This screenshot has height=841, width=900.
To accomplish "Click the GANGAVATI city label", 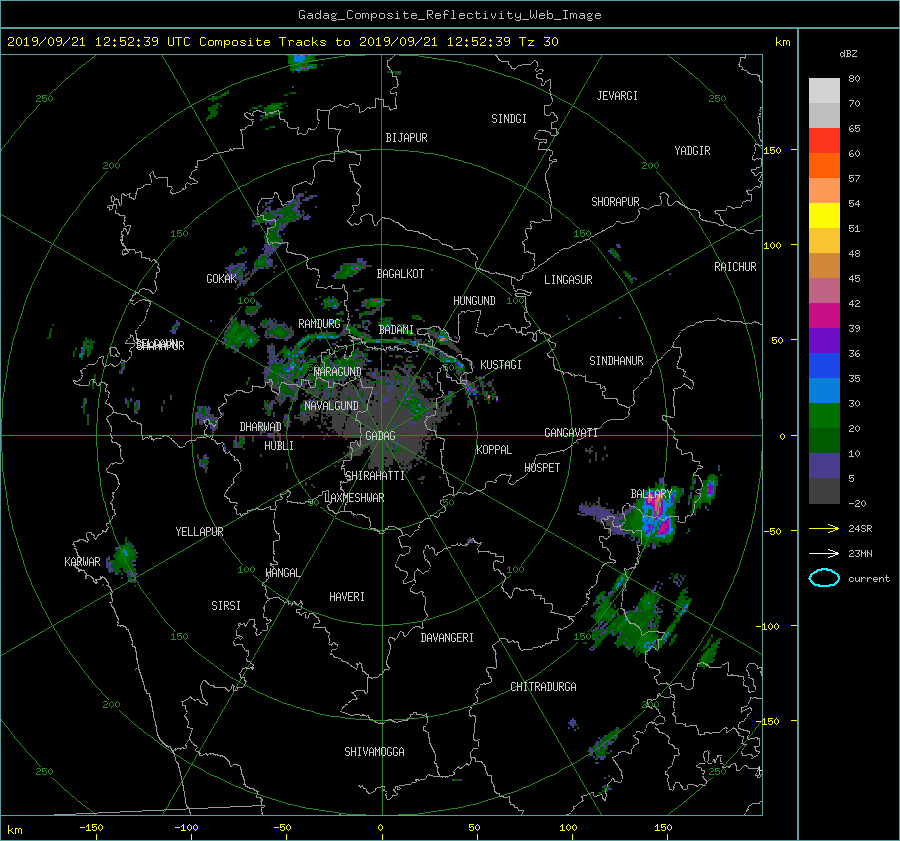I will [x=571, y=433].
